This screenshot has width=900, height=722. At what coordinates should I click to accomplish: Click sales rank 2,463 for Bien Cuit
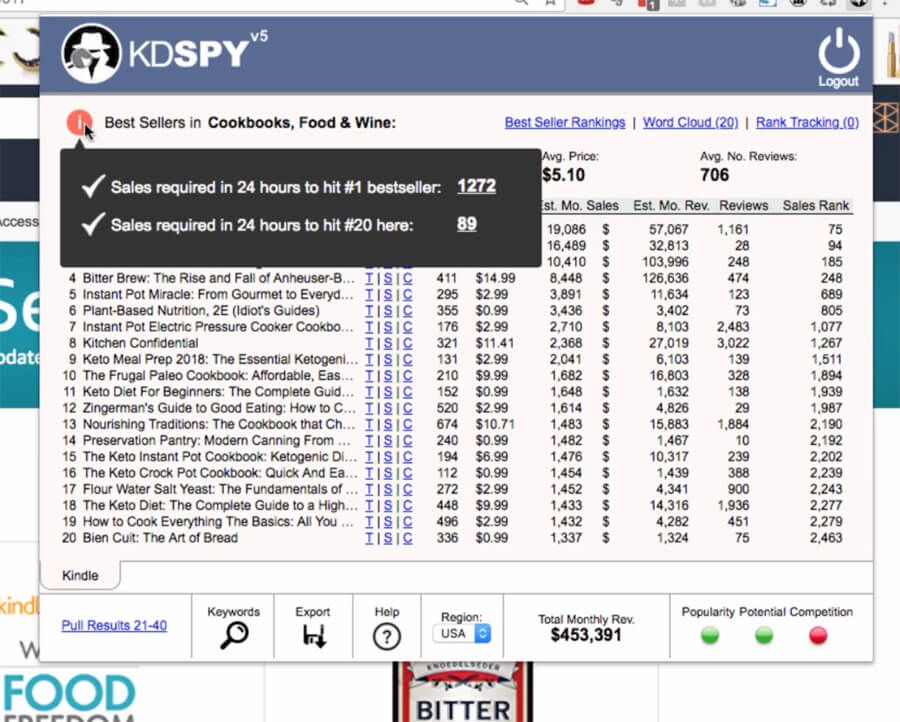coord(826,538)
